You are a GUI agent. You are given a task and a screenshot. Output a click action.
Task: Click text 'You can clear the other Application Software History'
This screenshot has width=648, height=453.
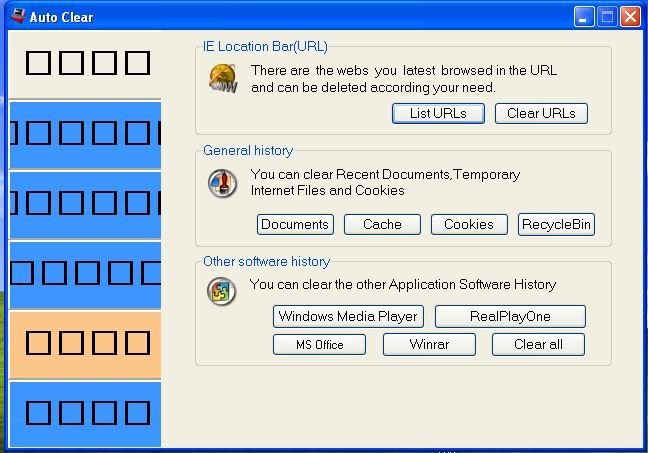[x=403, y=284]
